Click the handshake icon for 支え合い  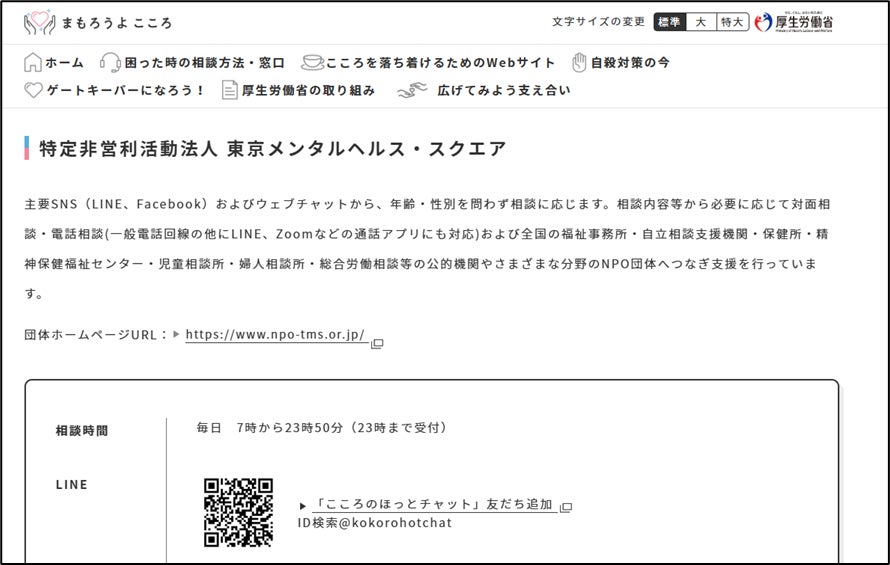tap(411, 90)
